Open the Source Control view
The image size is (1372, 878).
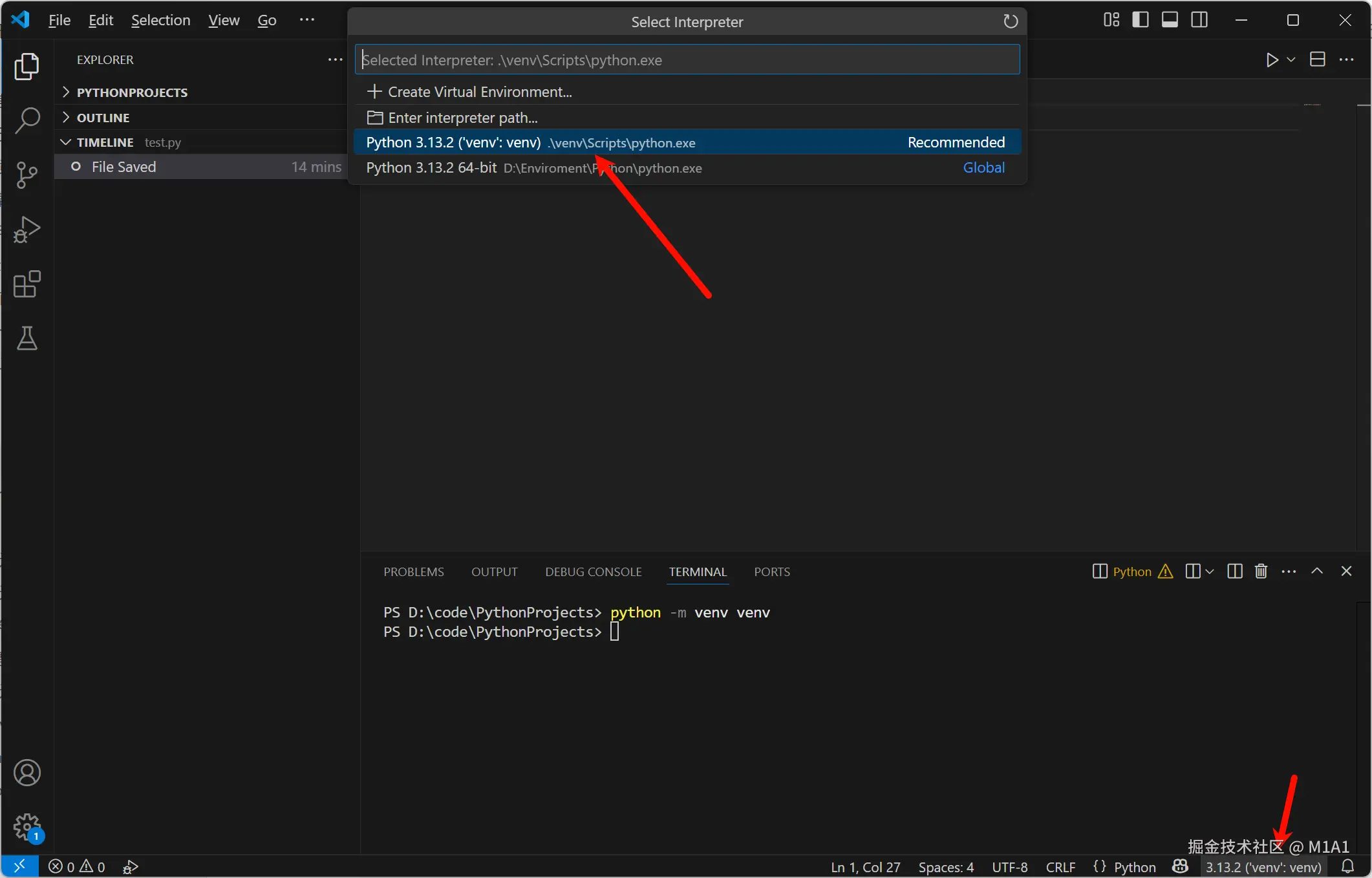pyautogui.click(x=27, y=175)
